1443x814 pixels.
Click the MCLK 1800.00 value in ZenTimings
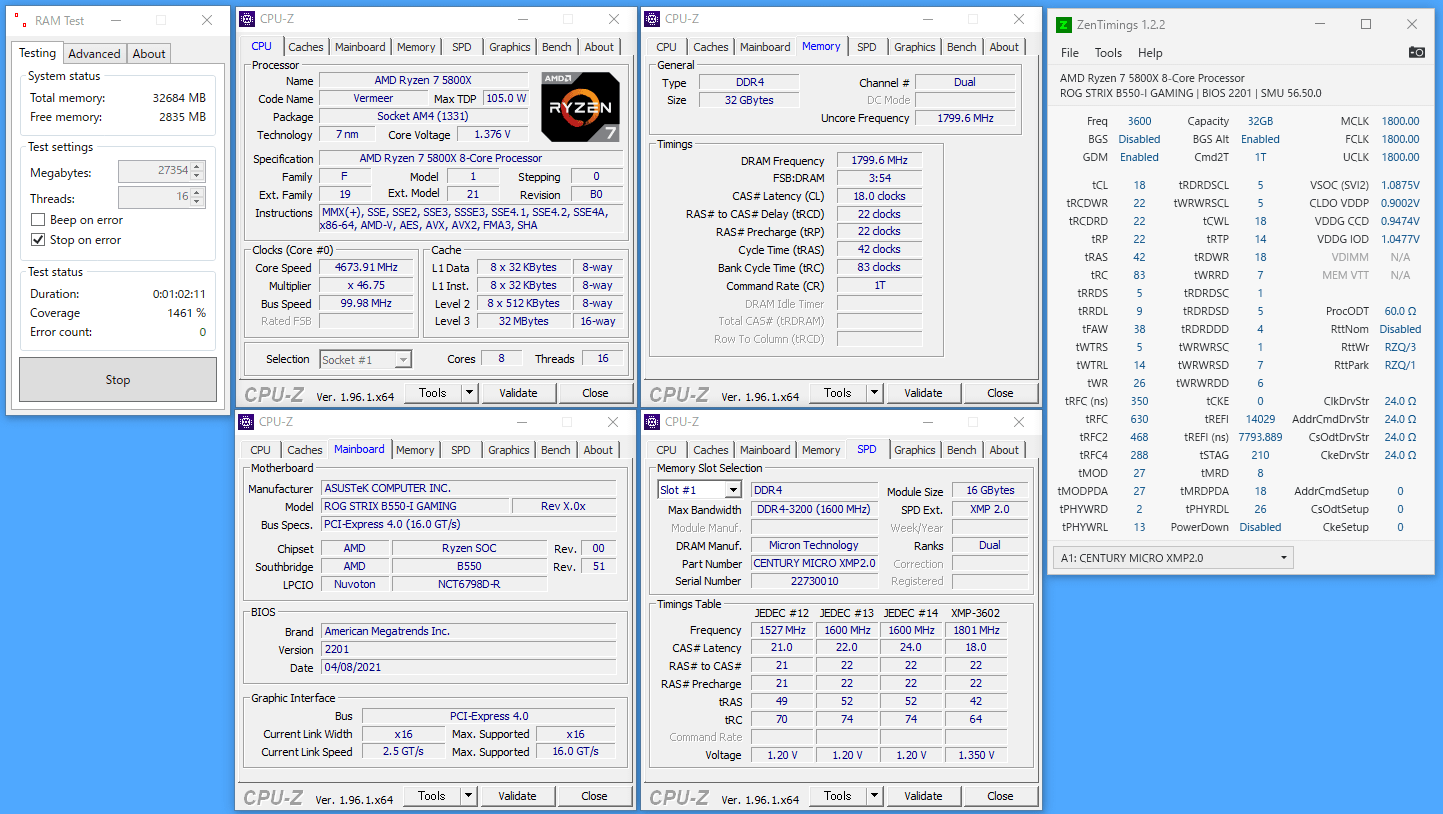tap(1400, 121)
